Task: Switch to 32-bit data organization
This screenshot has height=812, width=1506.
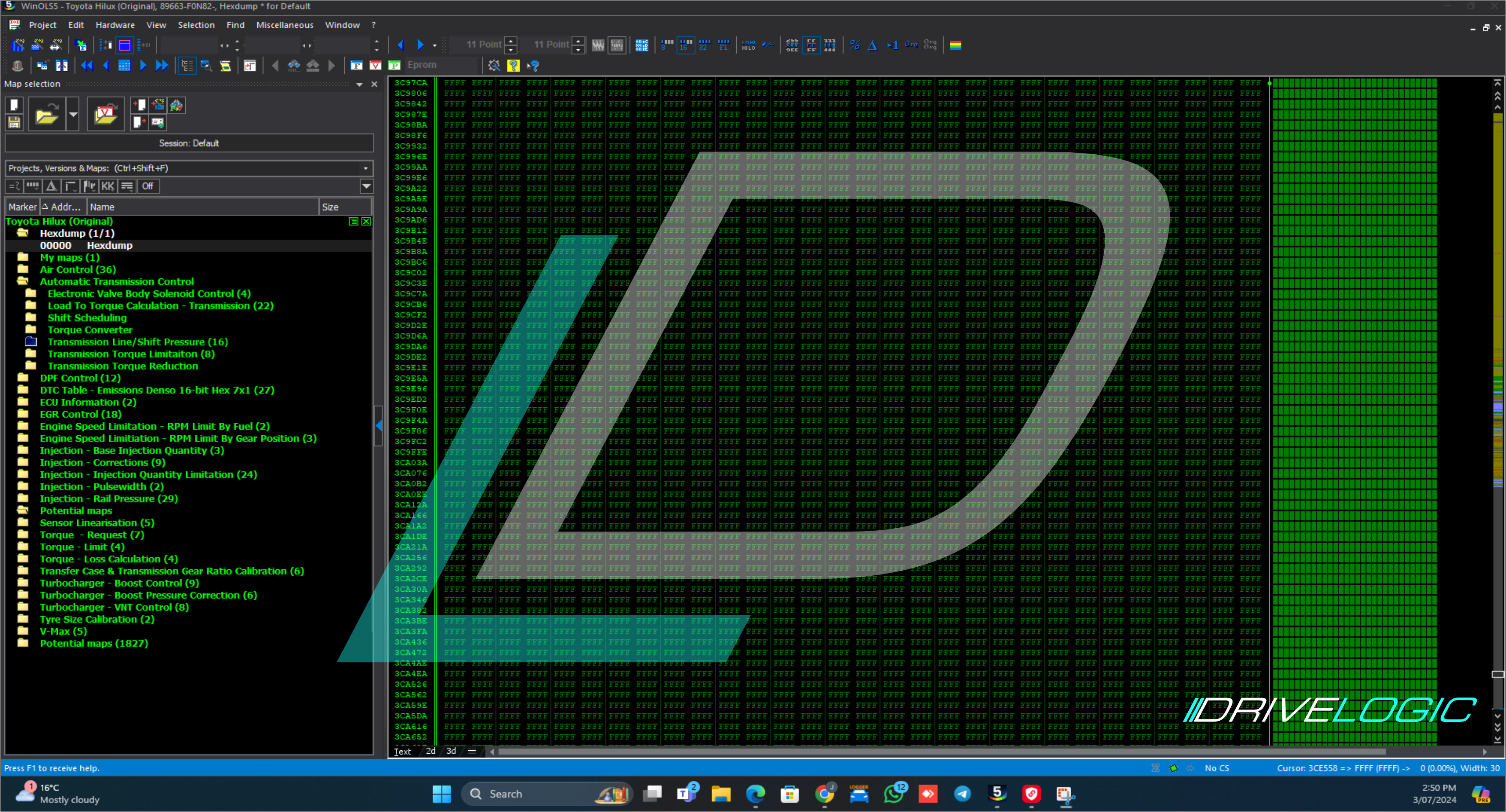Action: click(x=705, y=45)
